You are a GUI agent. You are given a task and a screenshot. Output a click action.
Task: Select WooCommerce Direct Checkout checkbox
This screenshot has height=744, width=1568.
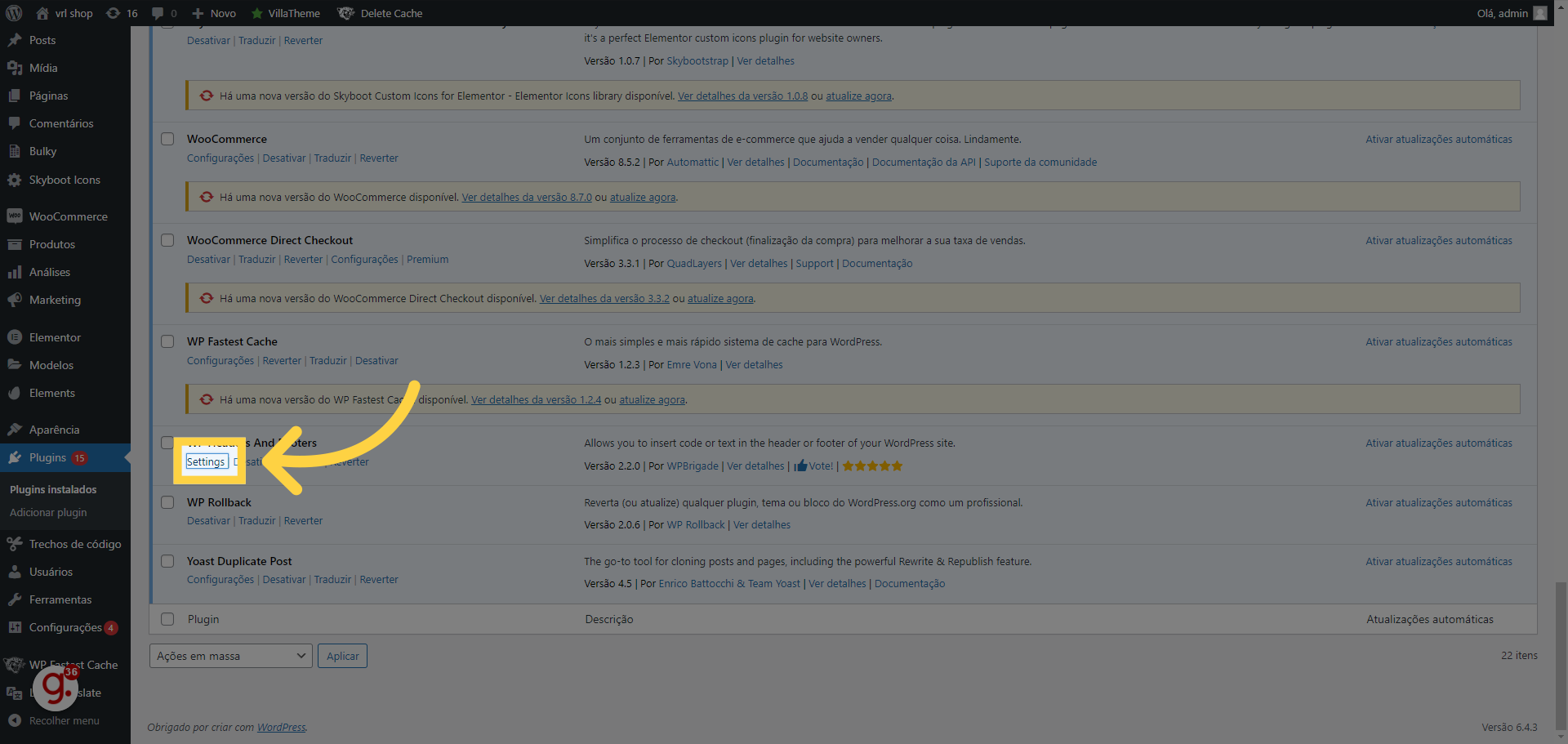coord(167,240)
